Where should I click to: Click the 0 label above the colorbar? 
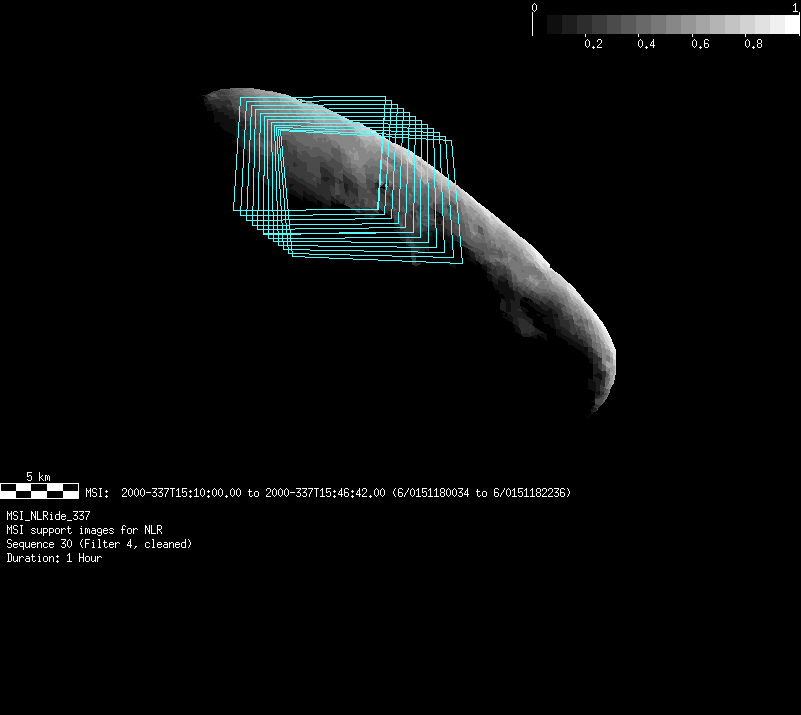point(535,7)
